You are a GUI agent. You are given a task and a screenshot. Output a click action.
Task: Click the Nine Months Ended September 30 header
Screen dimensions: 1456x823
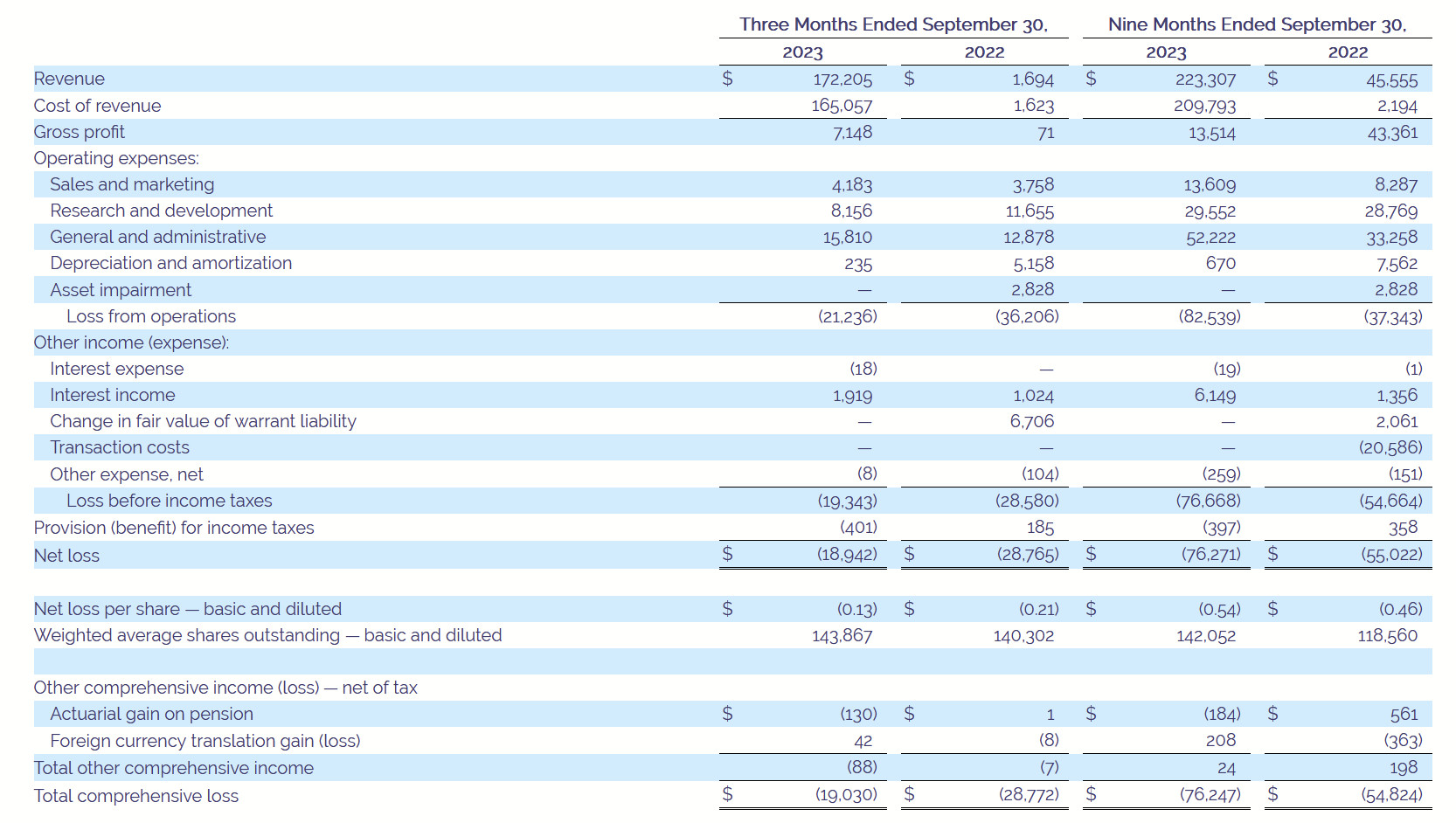tap(1257, 24)
